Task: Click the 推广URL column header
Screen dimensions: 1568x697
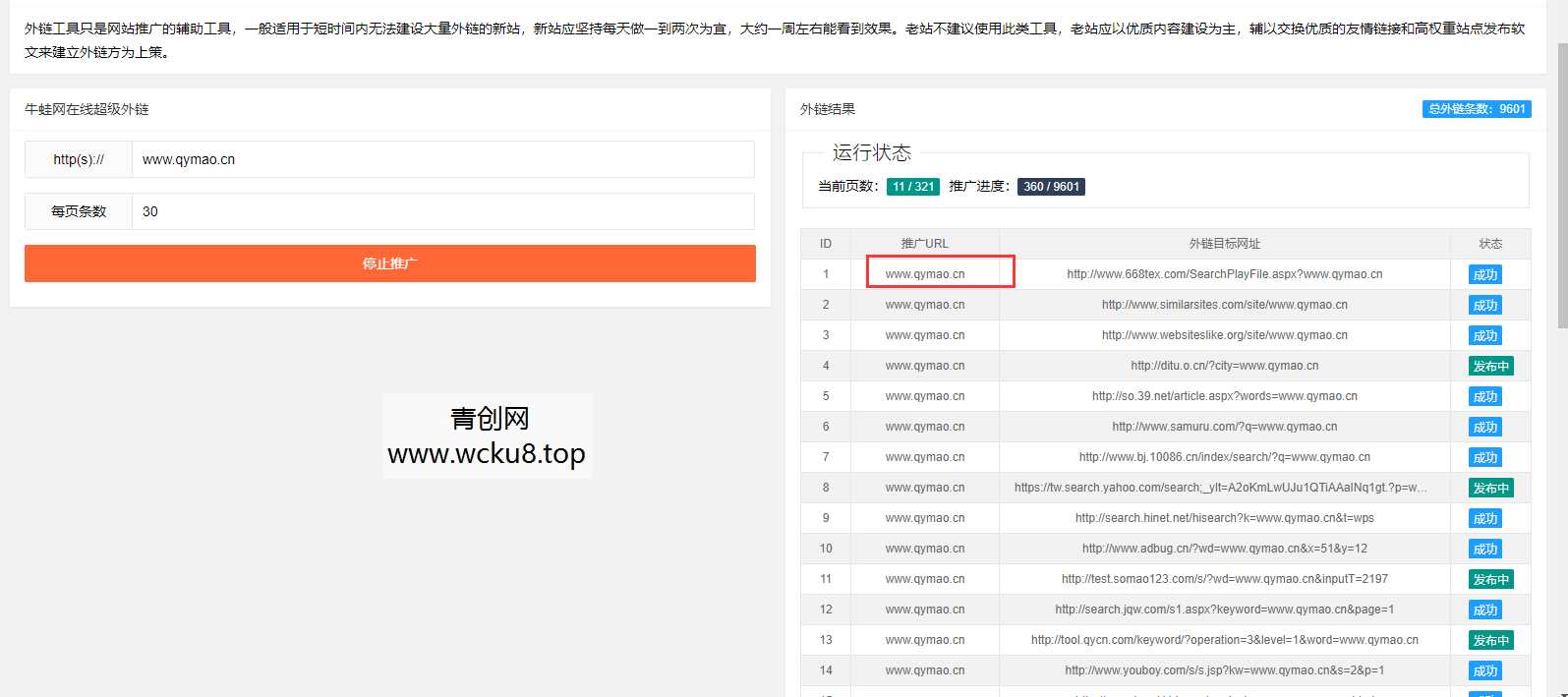Action: pyautogui.click(x=924, y=244)
